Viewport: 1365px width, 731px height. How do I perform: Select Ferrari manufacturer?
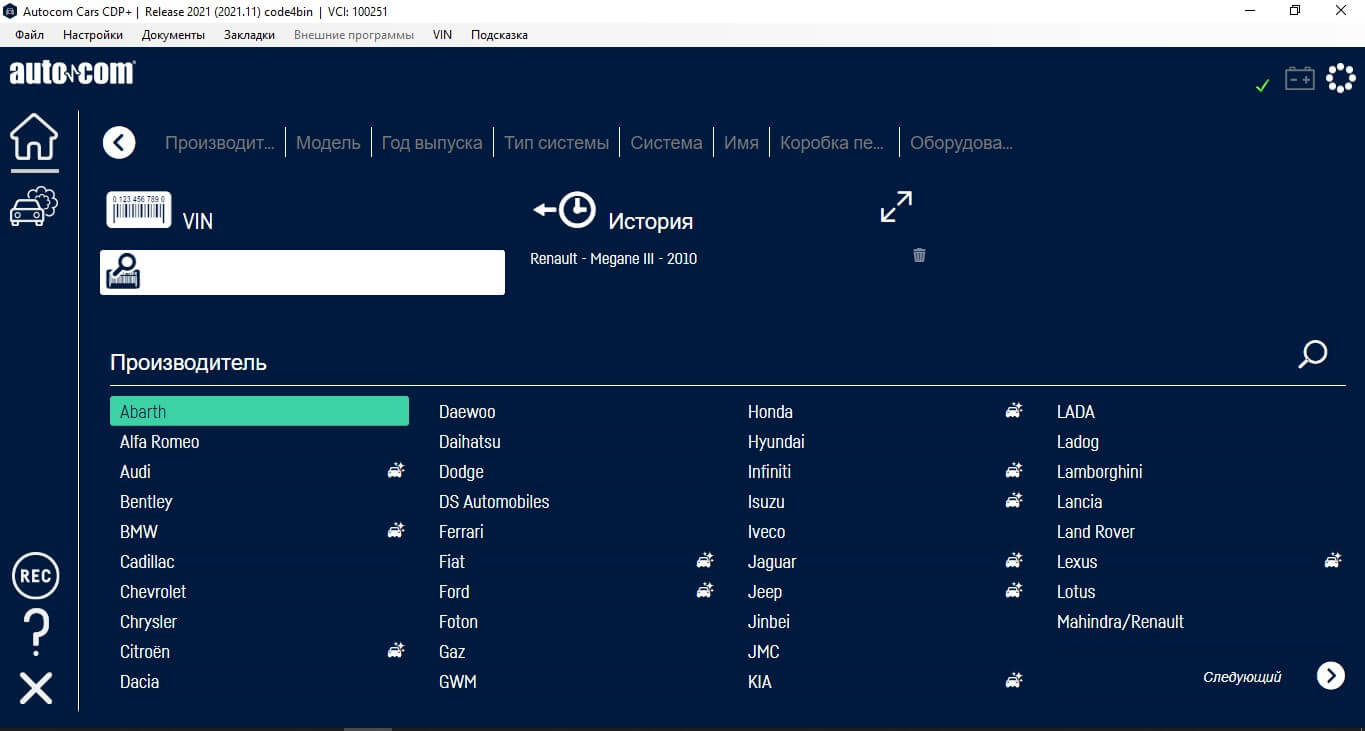point(461,531)
